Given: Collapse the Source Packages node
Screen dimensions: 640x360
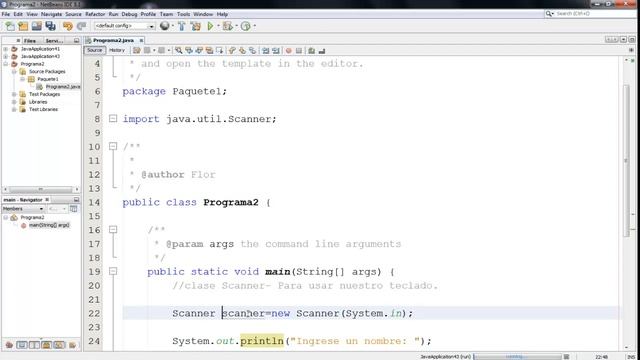Looking at the screenshot, I should click(14, 71).
